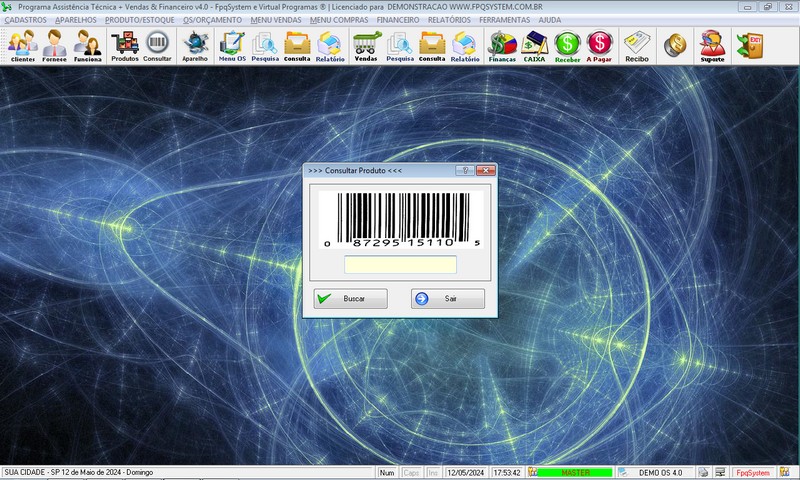Open the Aparelho toolbar icon
The width and height of the screenshot is (800, 480).
click(195, 45)
